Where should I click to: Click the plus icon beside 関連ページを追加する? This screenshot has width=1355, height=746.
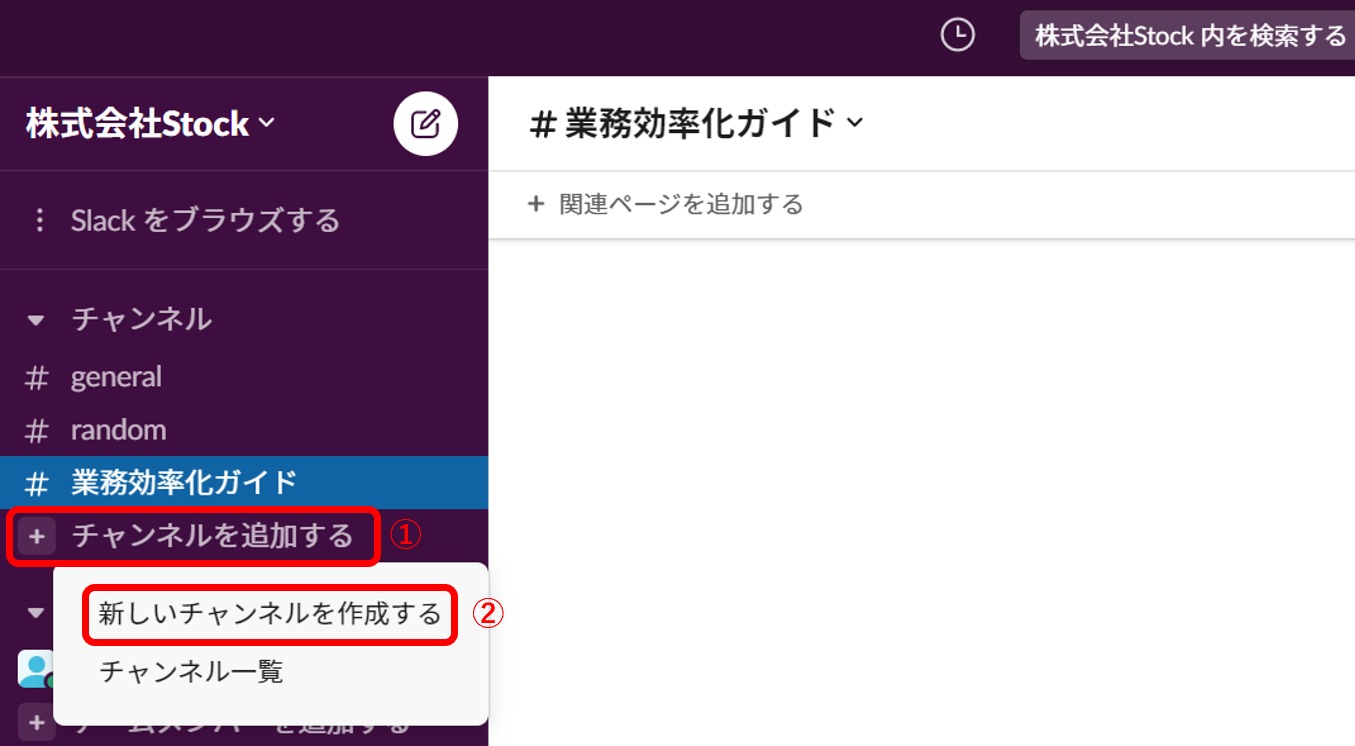536,204
